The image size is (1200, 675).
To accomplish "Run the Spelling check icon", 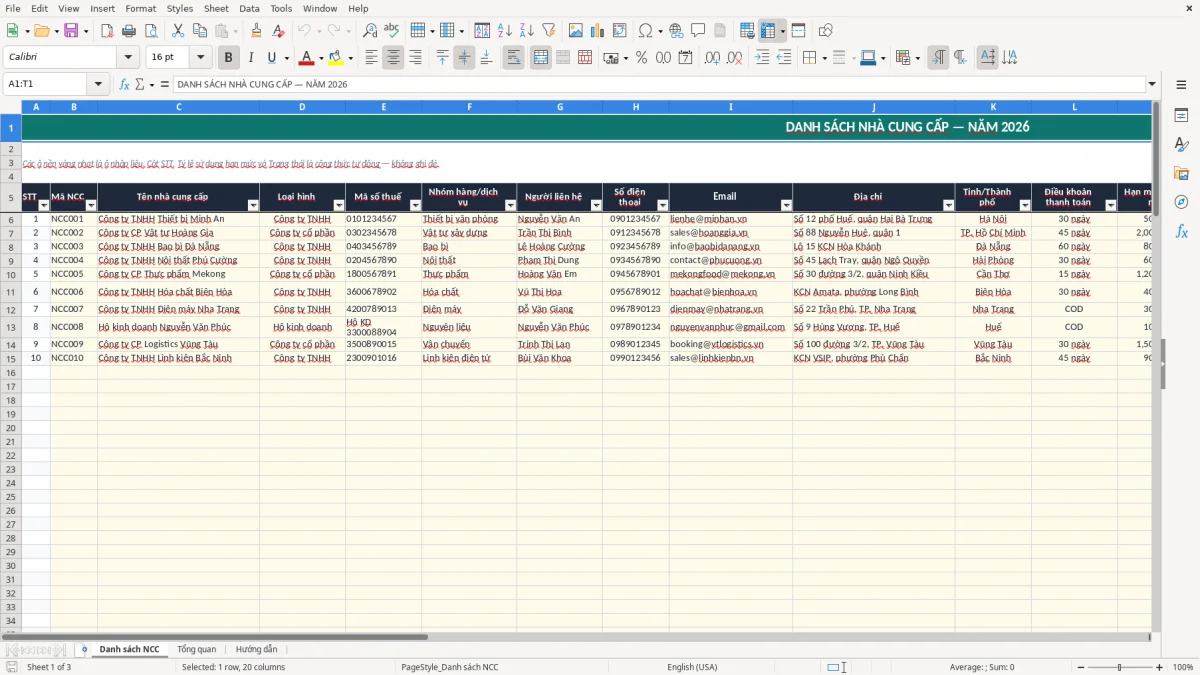I will [392, 31].
